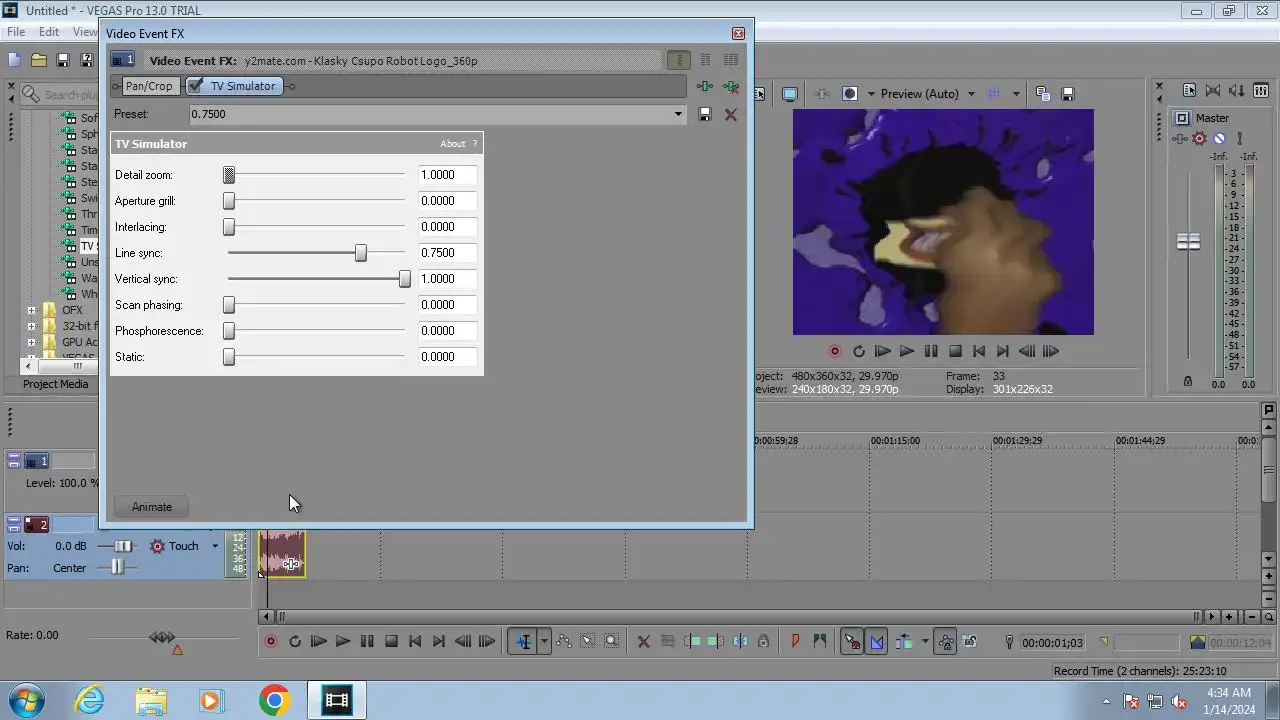1280x720 pixels.
Task: Save the TV Simulator preset
Action: (x=705, y=114)
